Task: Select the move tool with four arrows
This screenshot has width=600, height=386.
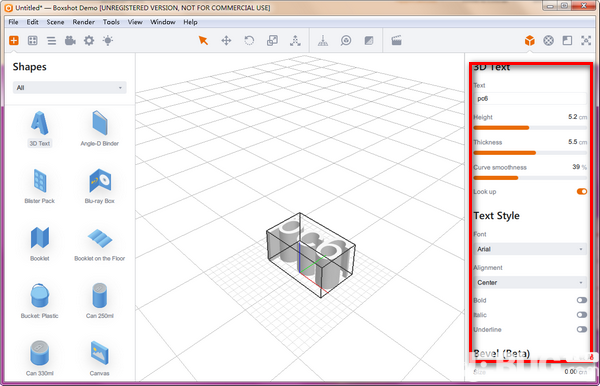Action: (x=226, y=41)
